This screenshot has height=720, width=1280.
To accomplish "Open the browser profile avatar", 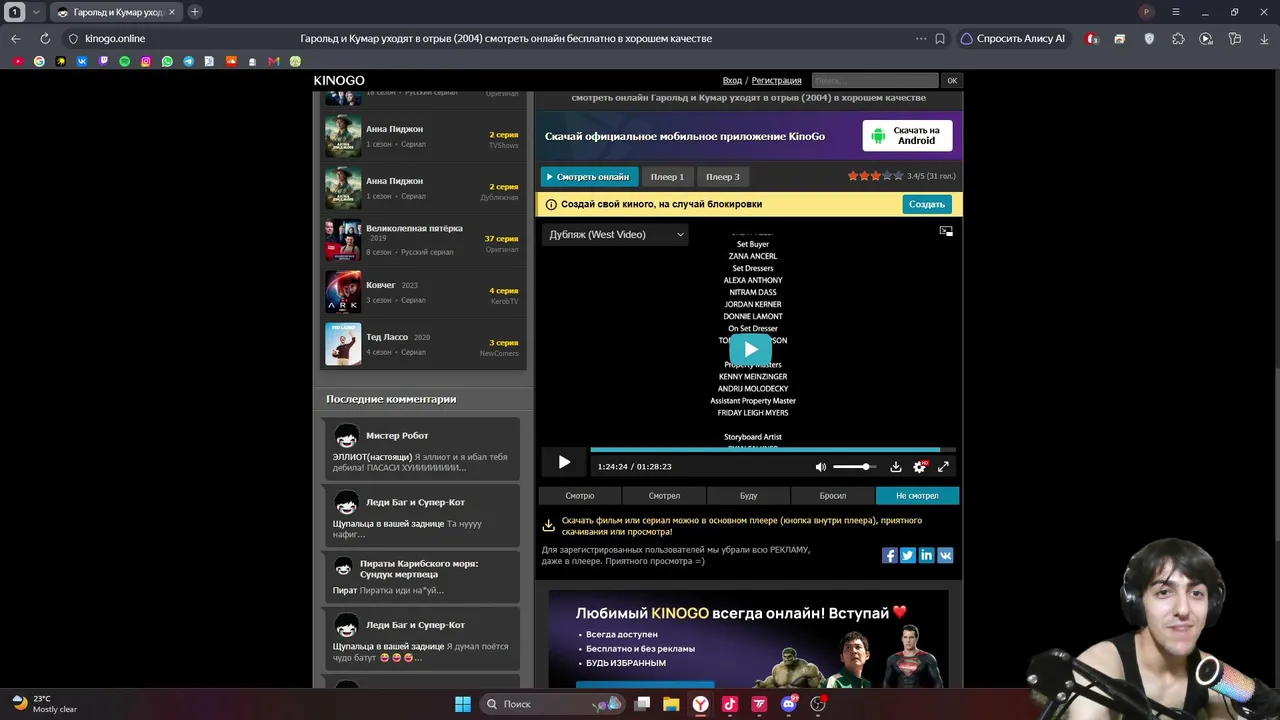I will [1146, 12].
